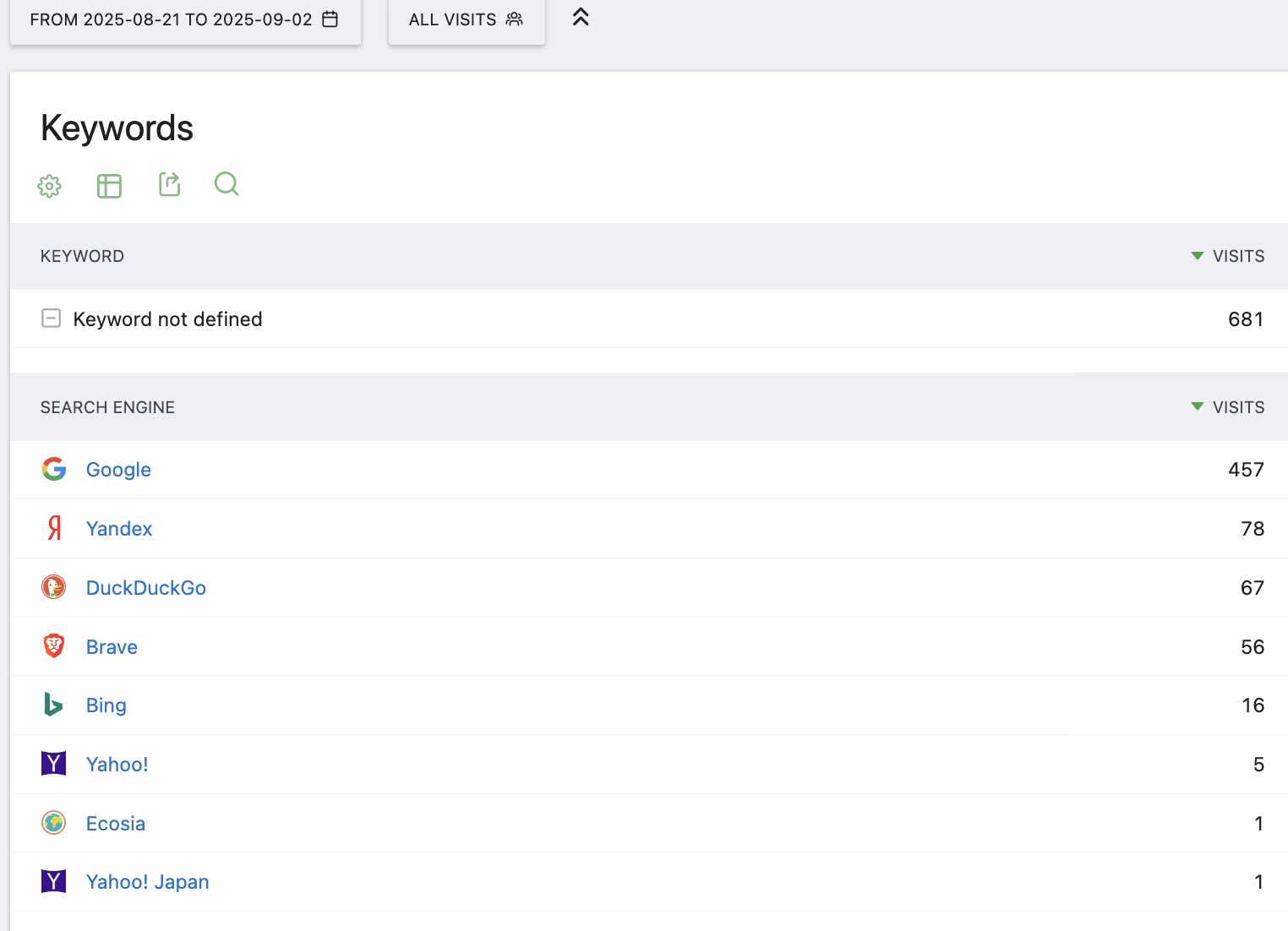Open the DuckDuckGo link
This screenshot has width=1288, height=931.
[145, 588]
